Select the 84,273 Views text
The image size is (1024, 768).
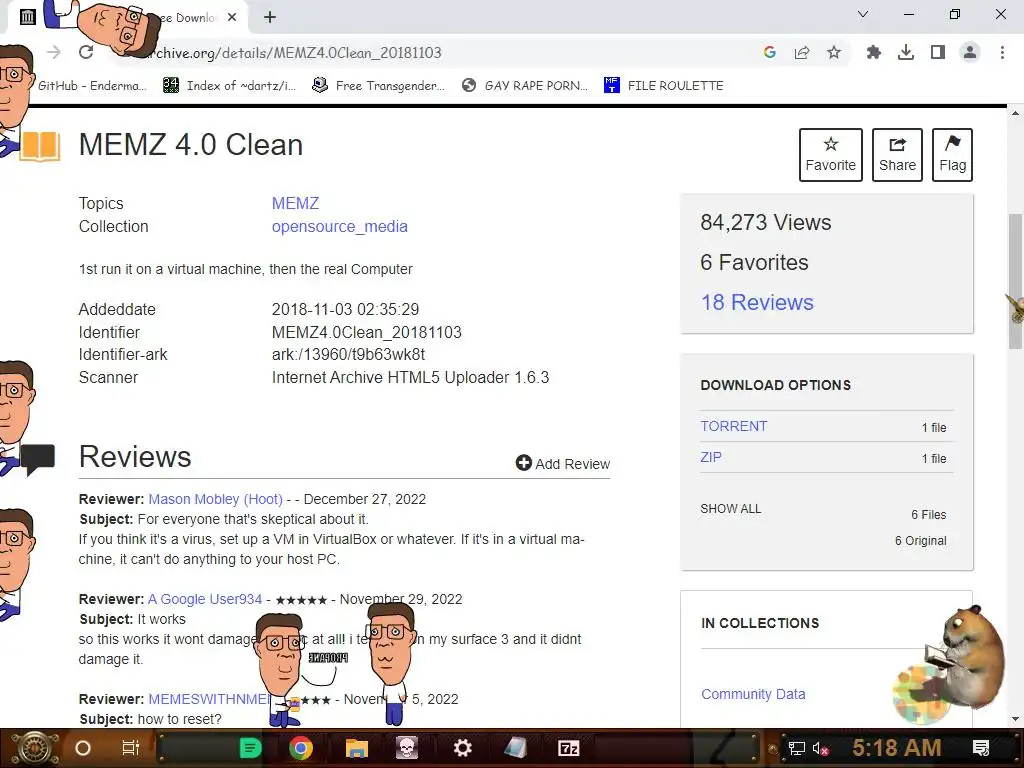click(765, 222)
